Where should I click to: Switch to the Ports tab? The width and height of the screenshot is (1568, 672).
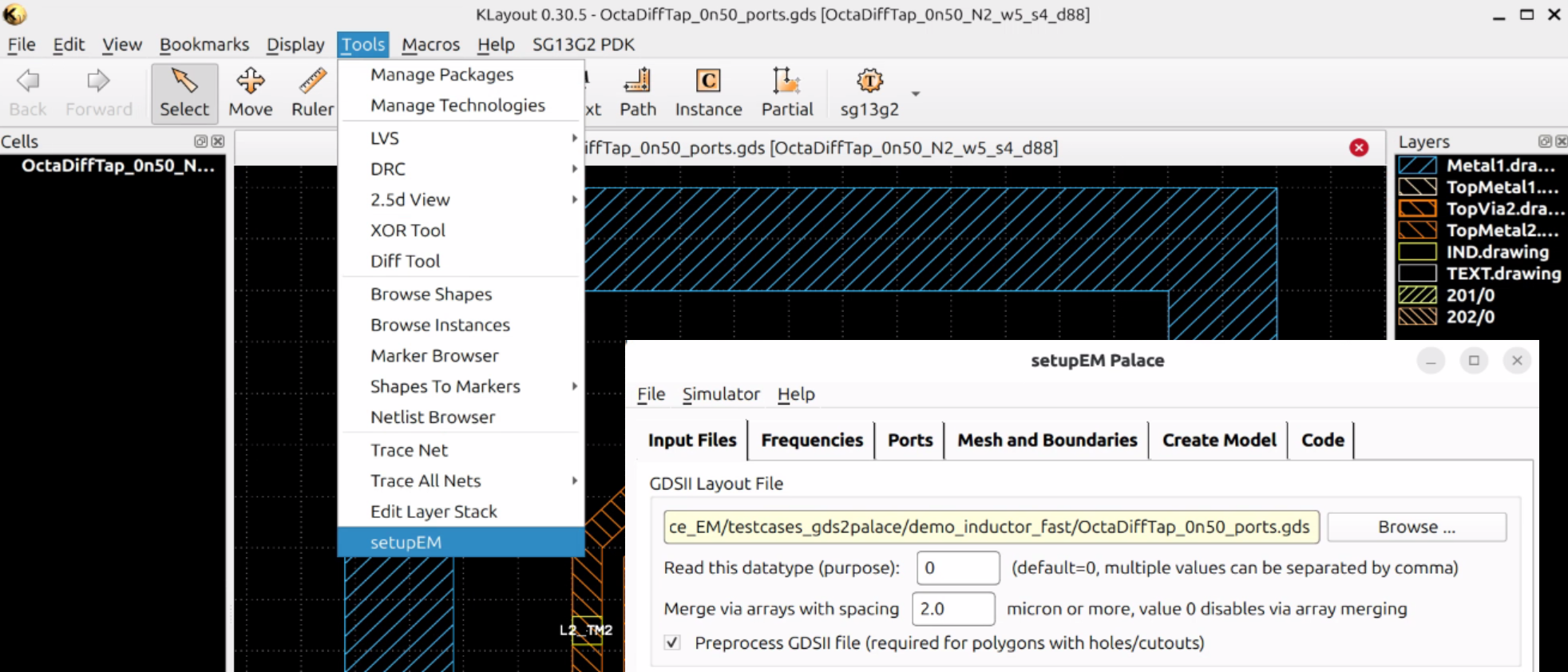(910, 441)
